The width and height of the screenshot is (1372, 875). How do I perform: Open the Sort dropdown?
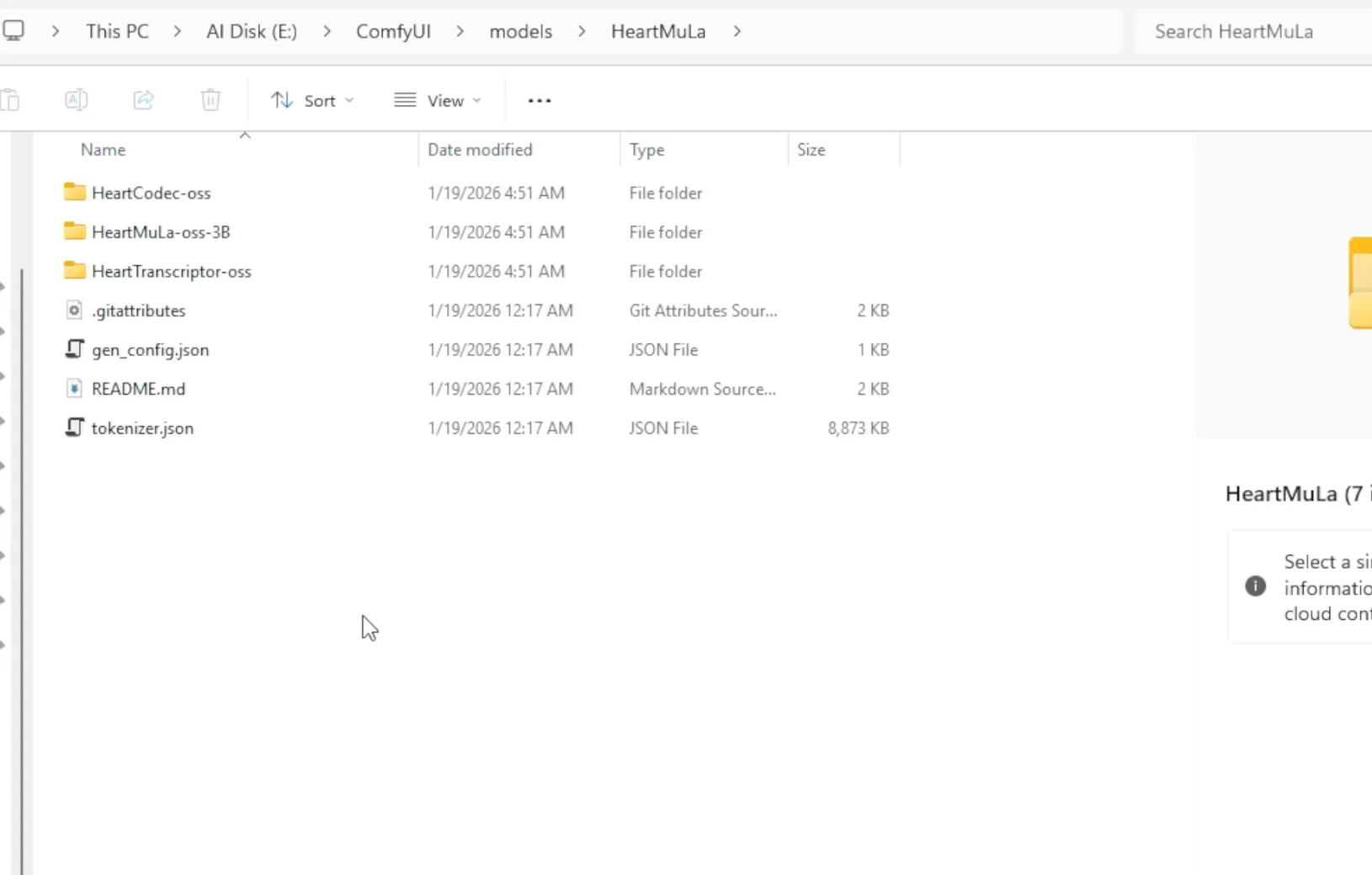pyautogui.click(x=311, y=99)
